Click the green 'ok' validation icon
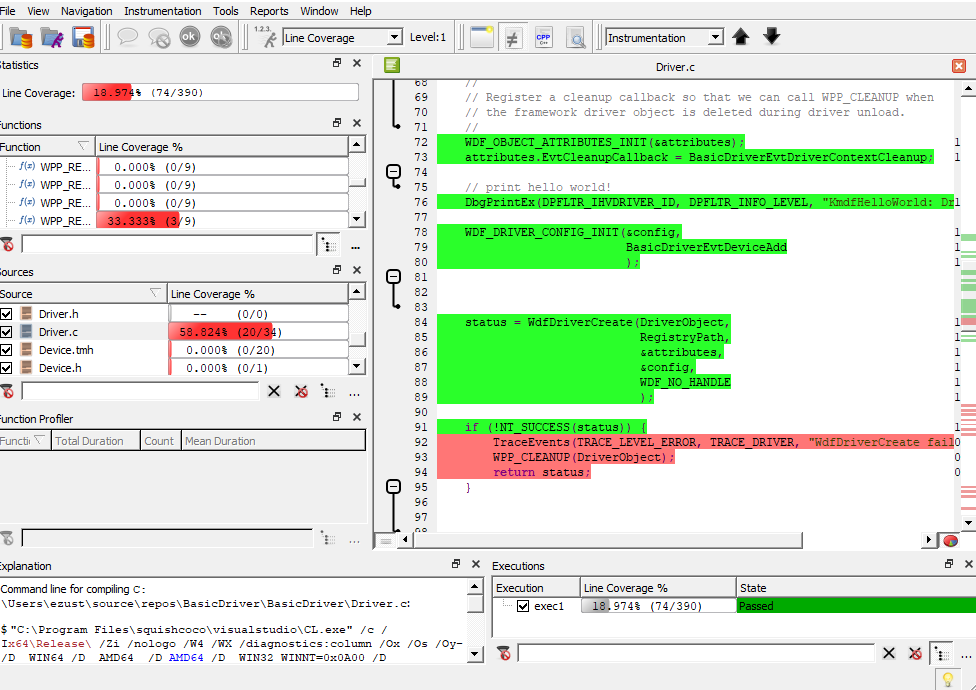This screenshot has height=690, width=976. click(x=190, y=37)
